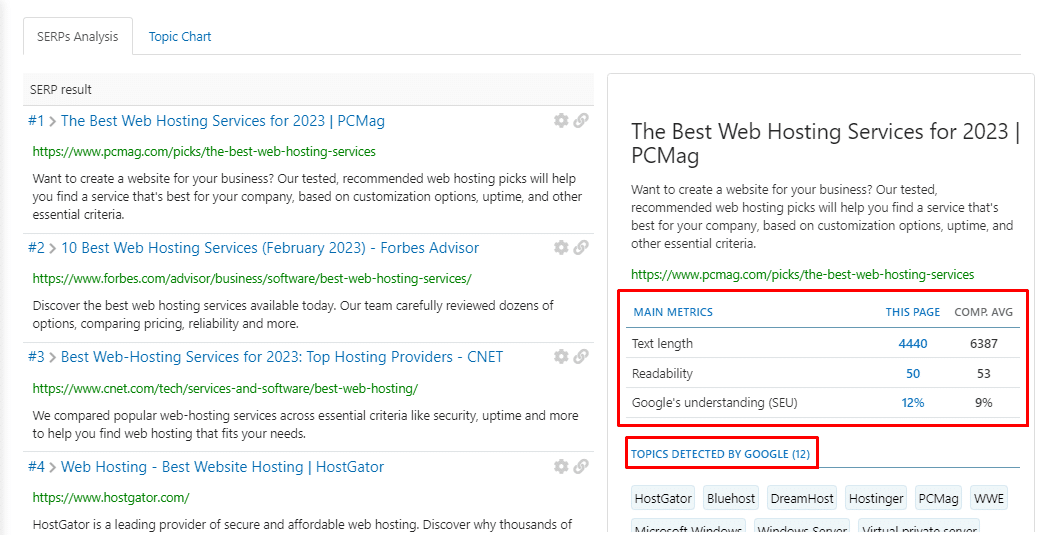Switch to the Topic Chart tab
The height and width of the screenshot is (535, 1043).
pyautogui.click(x=180, y=37)
